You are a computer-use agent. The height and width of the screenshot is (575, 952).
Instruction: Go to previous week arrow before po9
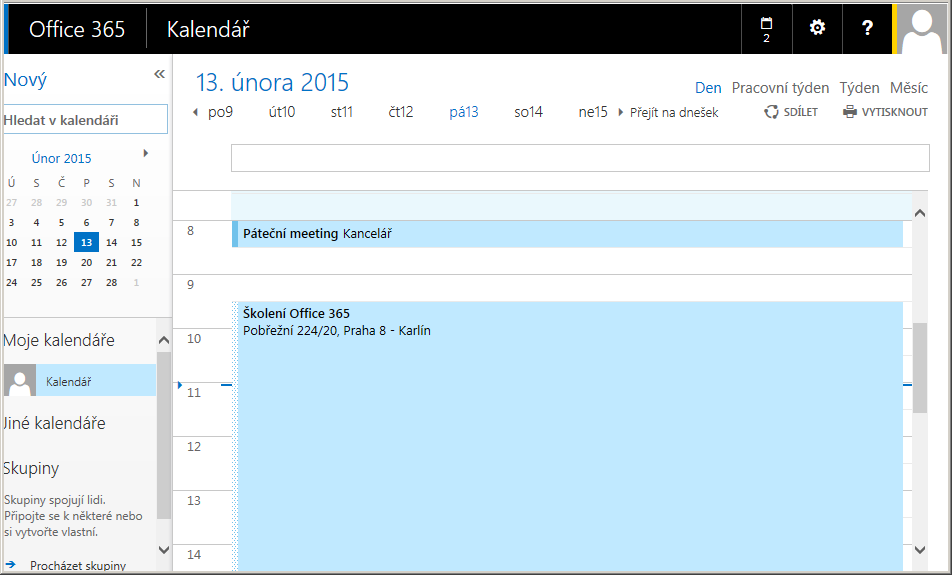(195, 112)
